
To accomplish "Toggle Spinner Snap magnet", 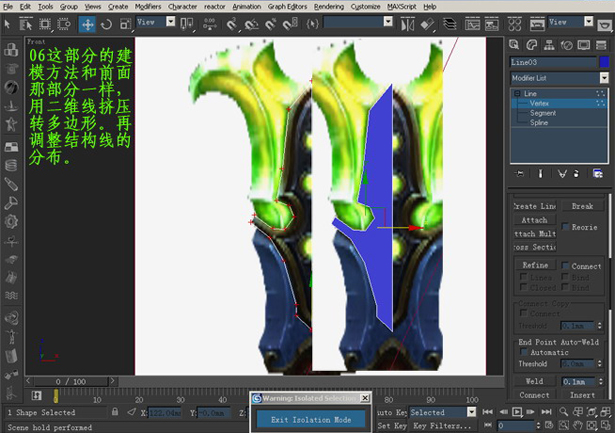I will (x=290, y=24).
